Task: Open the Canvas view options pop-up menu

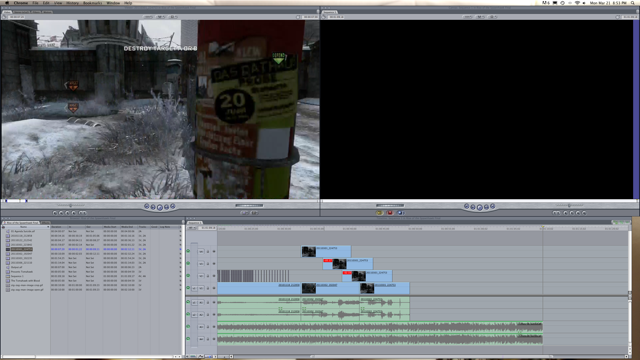Action: click(x=493, y=17)
